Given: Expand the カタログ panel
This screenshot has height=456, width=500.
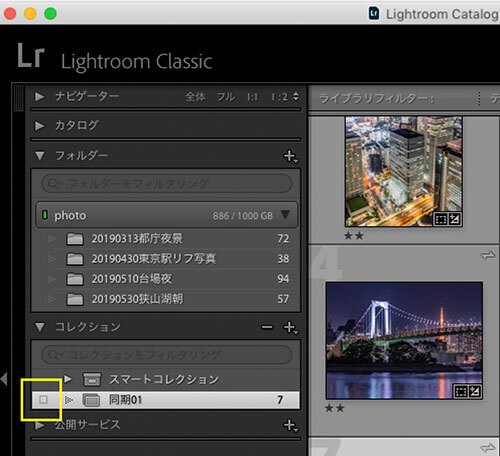Looking at the screenshot, I should click(x=40, y=126).
